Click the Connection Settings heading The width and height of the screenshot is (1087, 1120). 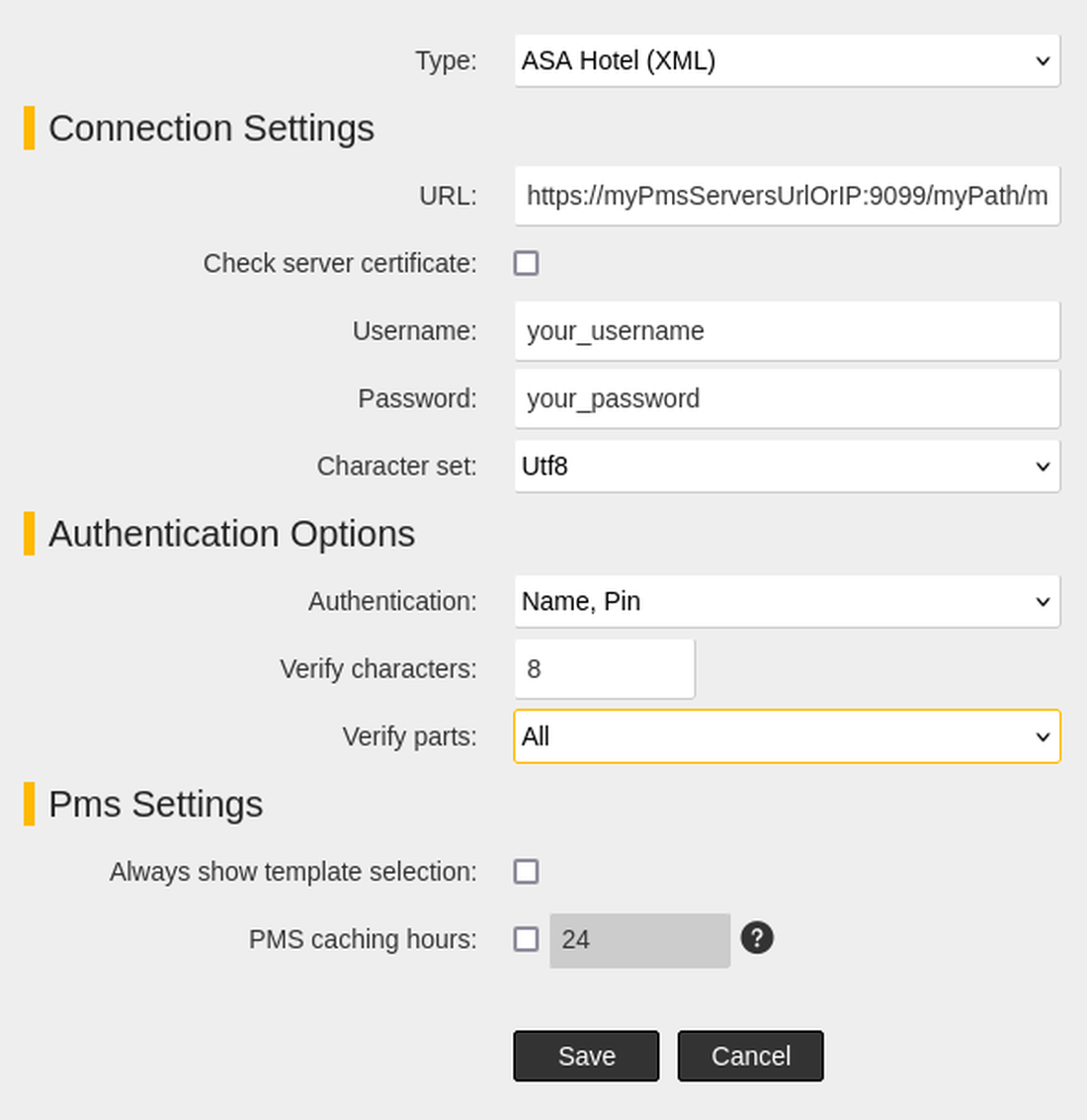pos(211,129)
